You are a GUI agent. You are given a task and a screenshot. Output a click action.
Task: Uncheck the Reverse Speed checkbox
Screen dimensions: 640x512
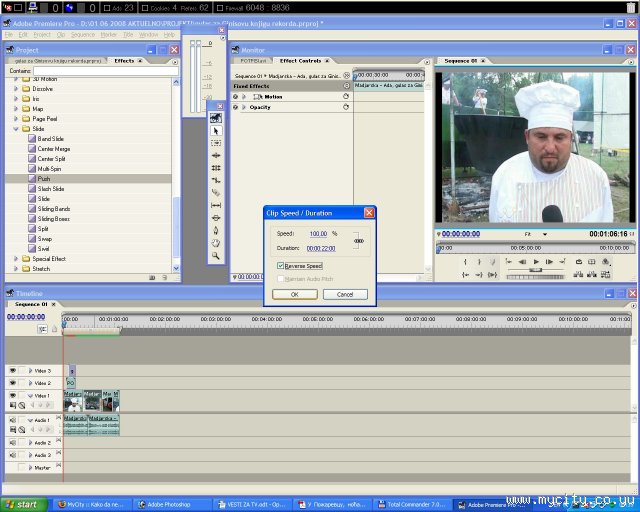pyautogui.click(x=281, y=266)
